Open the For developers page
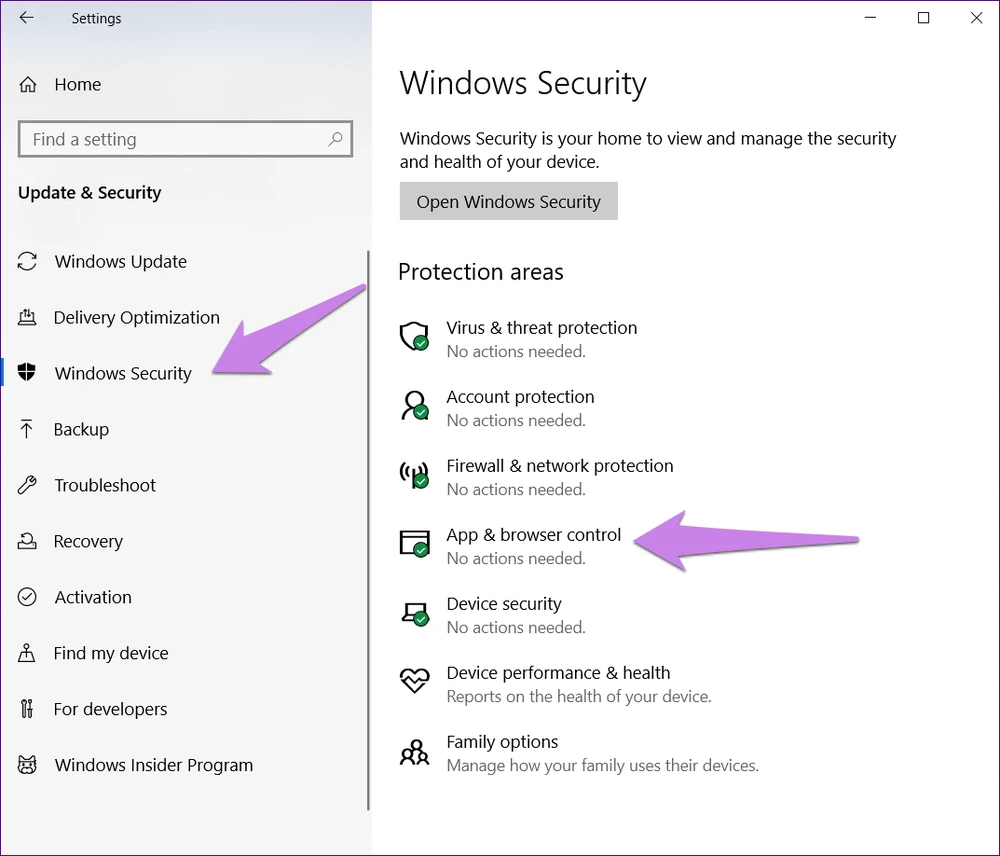 click(x=110, y=710)
